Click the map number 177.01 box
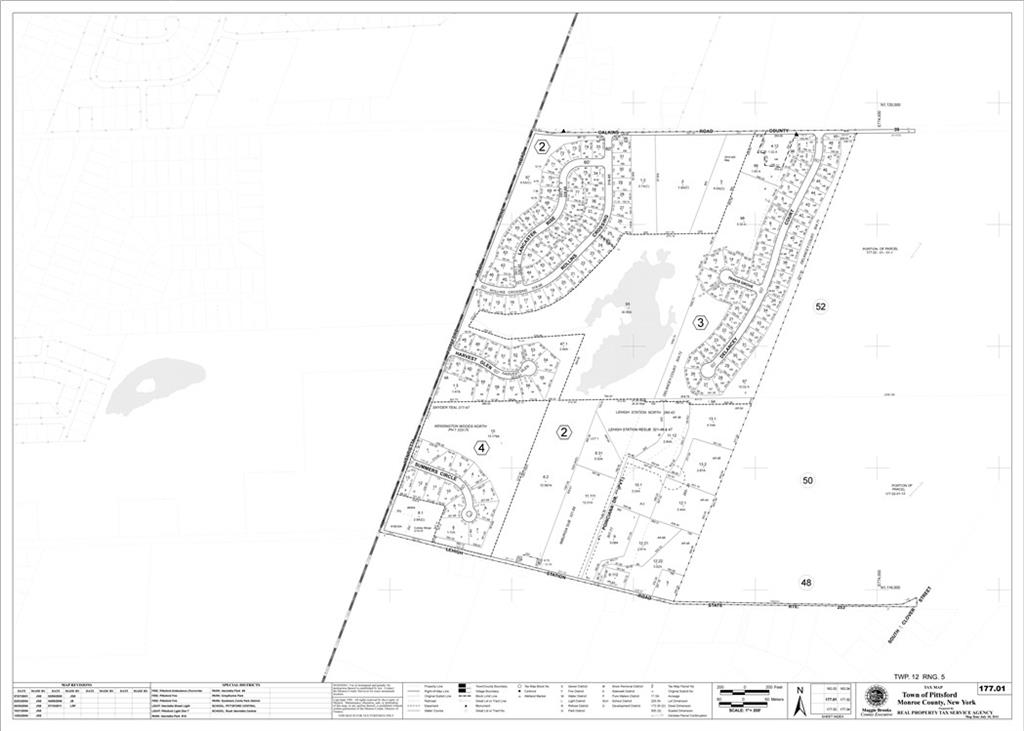Viewport: 1024px width, 731px height. coord(991,689)
